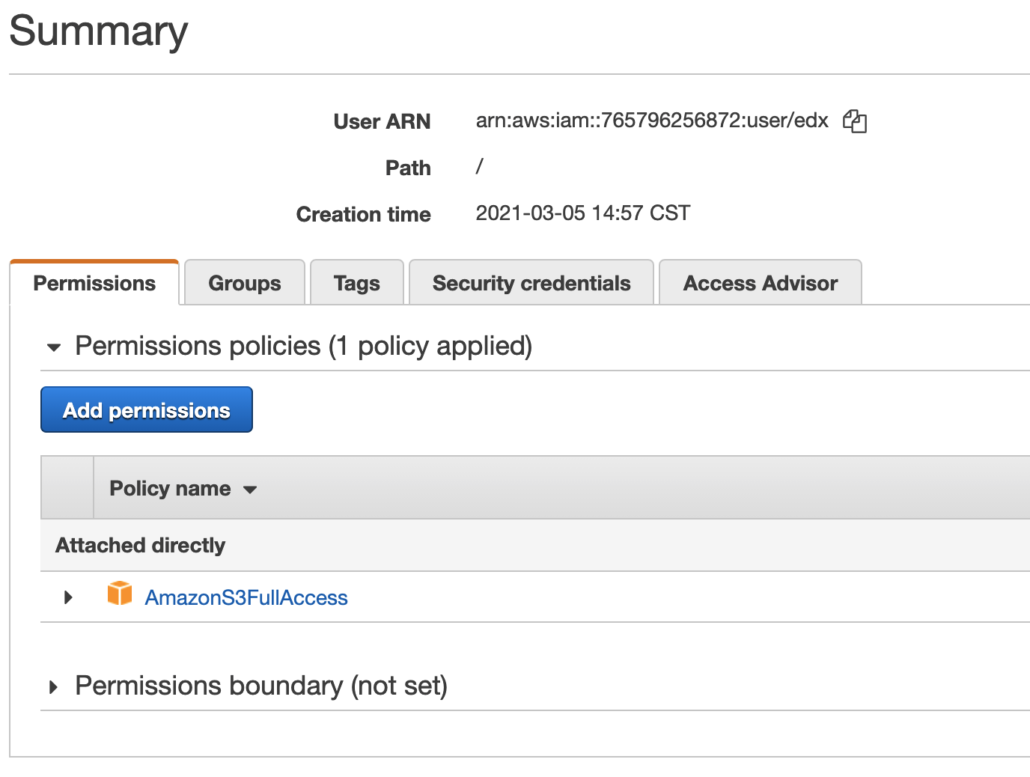Switch to the Permissions tab

tap(94, 283)
